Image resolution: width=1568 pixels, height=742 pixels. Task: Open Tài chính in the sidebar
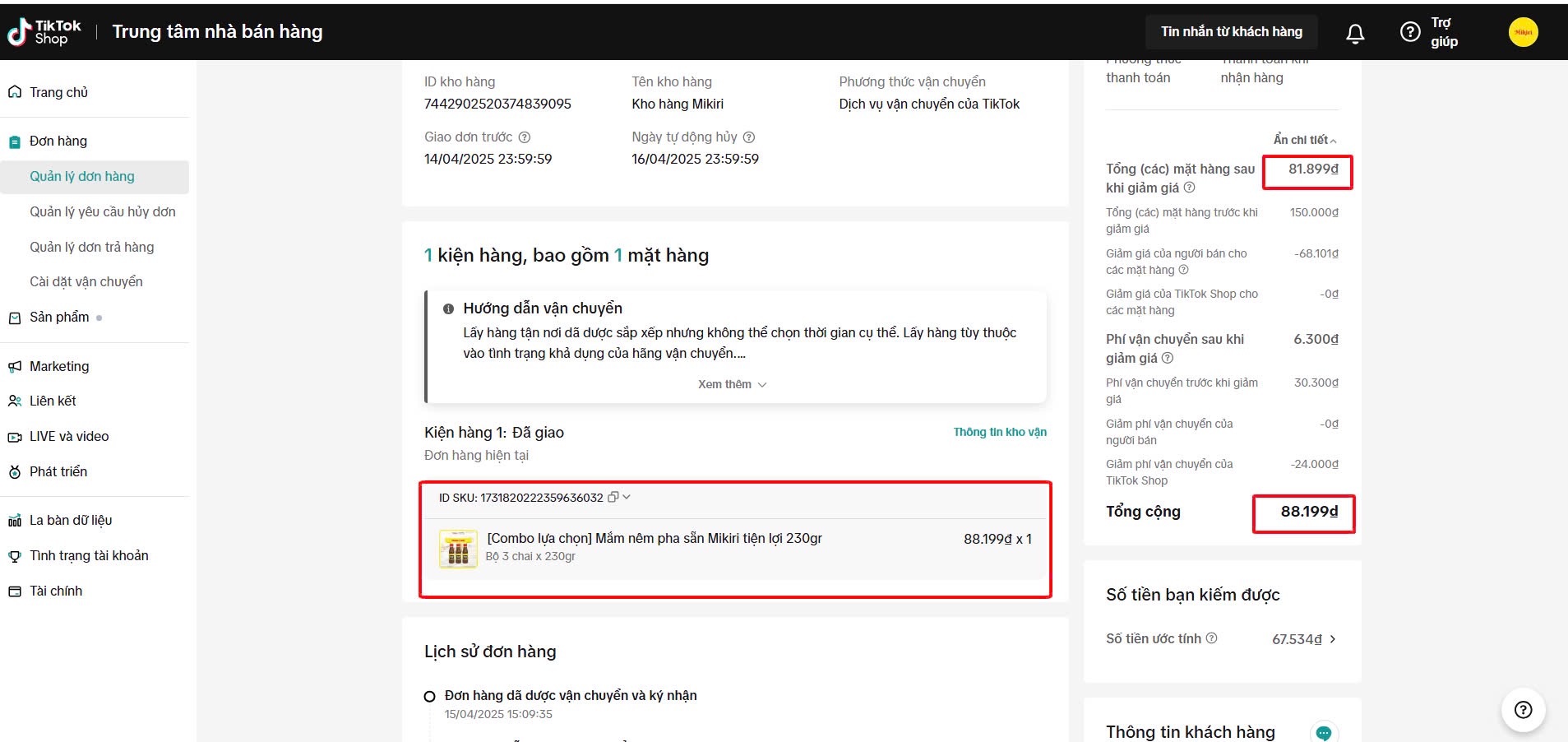click(x=56, y=591)
